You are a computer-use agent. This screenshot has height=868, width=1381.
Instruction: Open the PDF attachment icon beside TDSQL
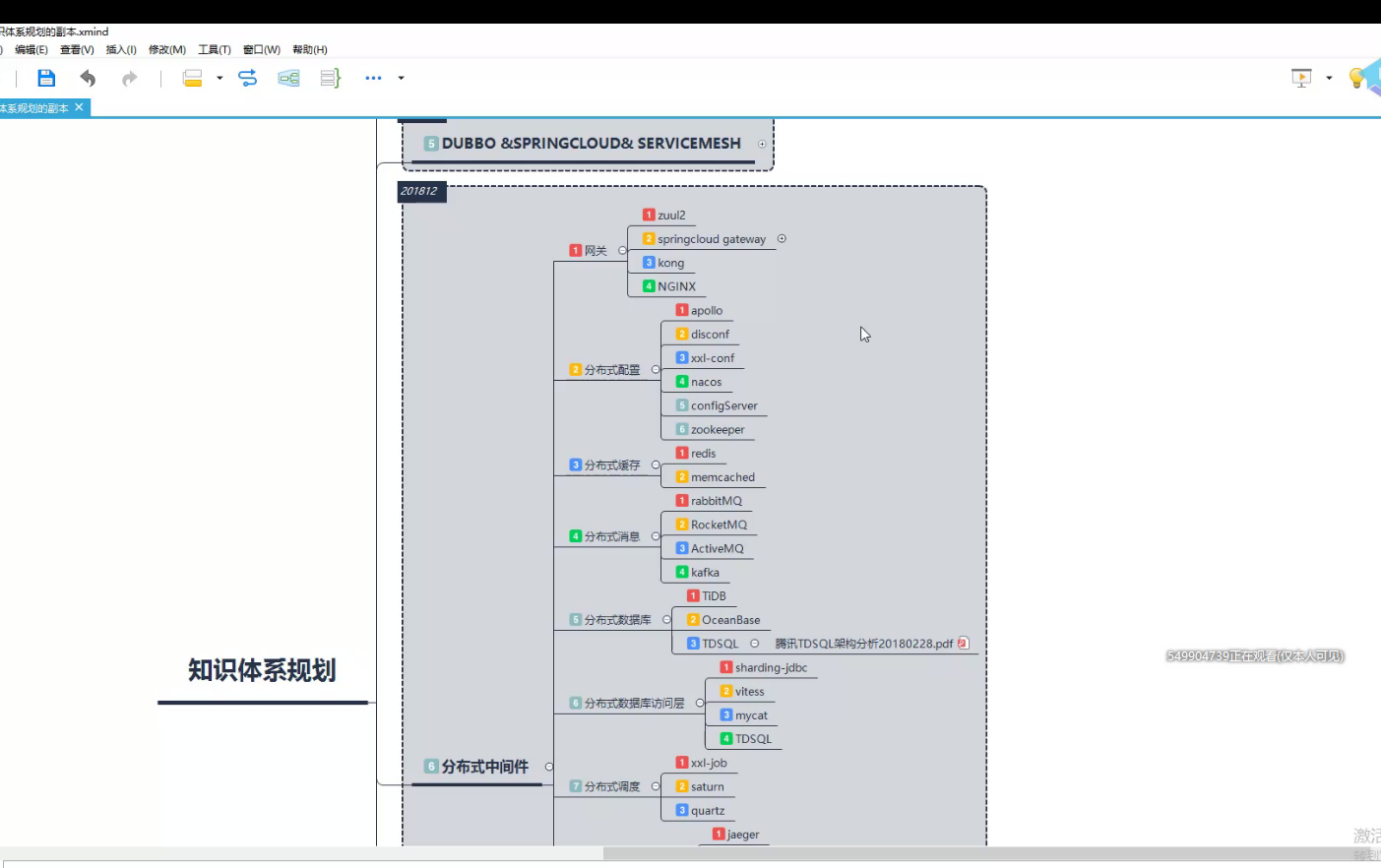(964, 644)
